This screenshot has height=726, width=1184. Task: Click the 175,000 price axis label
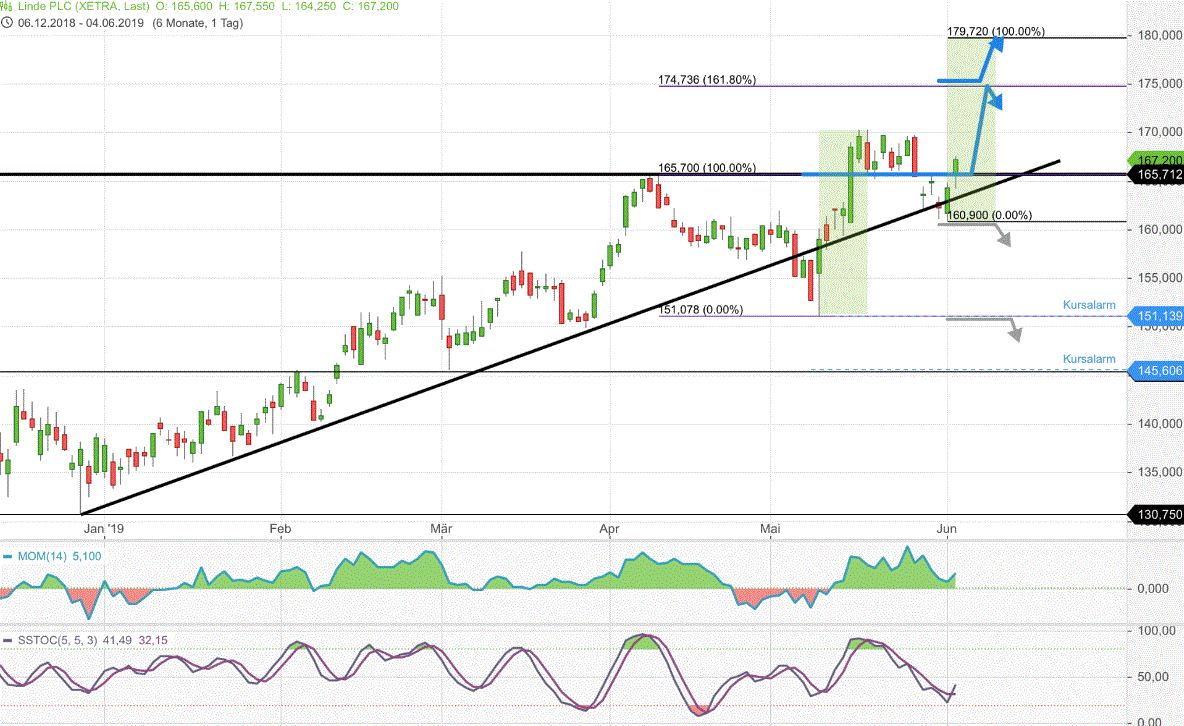point(1160,84)
